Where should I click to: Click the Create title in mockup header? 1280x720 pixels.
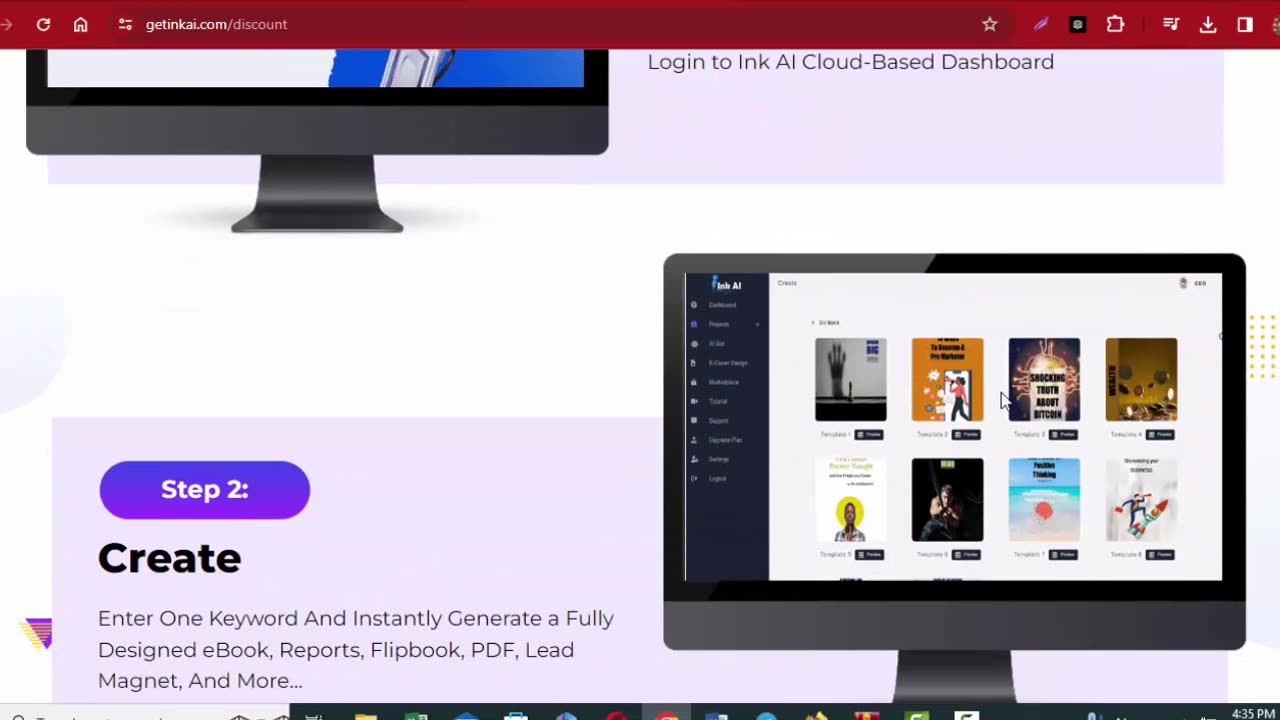pos(788,283)
